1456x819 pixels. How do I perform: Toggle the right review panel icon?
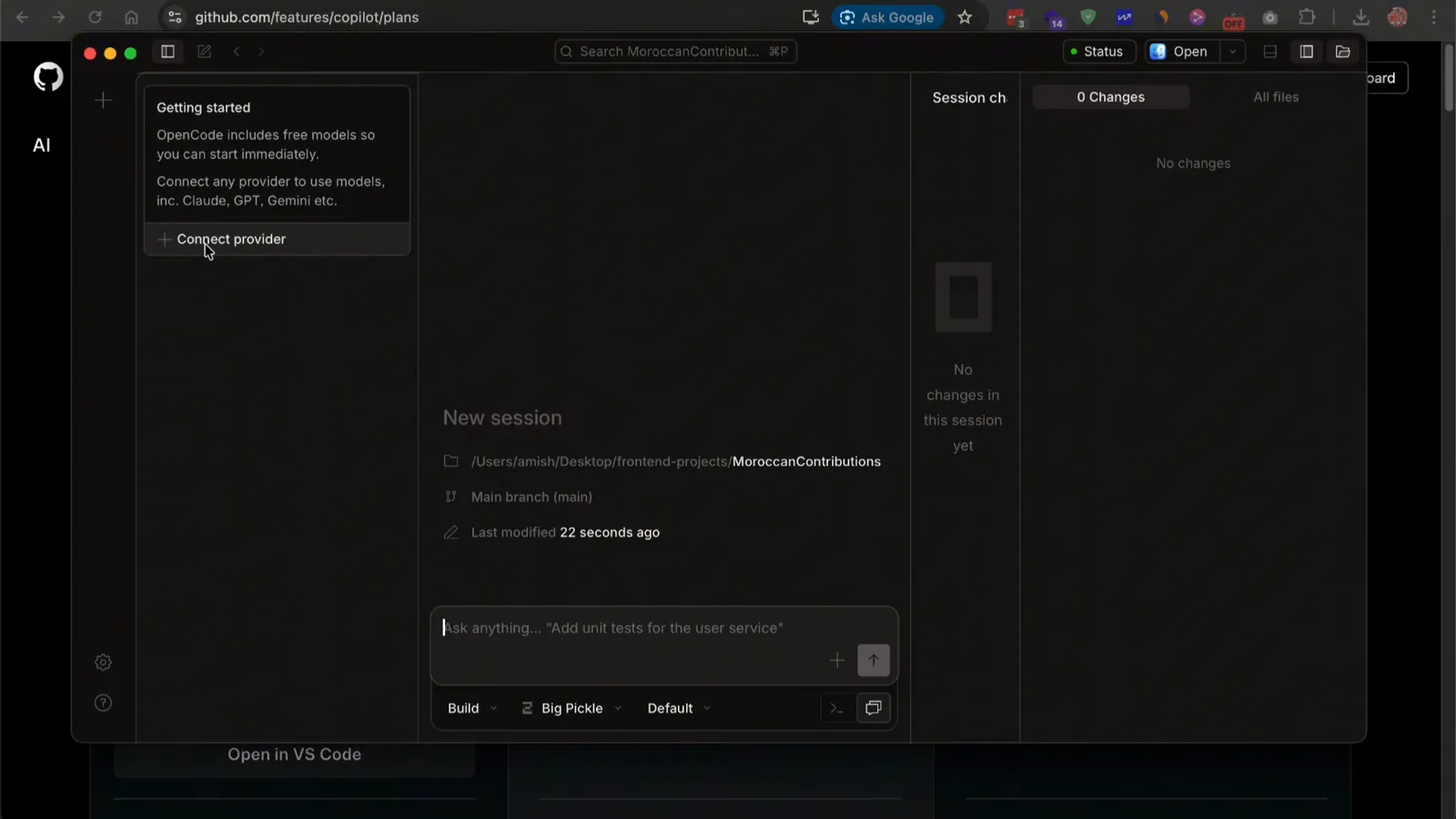coord(1307,52)
